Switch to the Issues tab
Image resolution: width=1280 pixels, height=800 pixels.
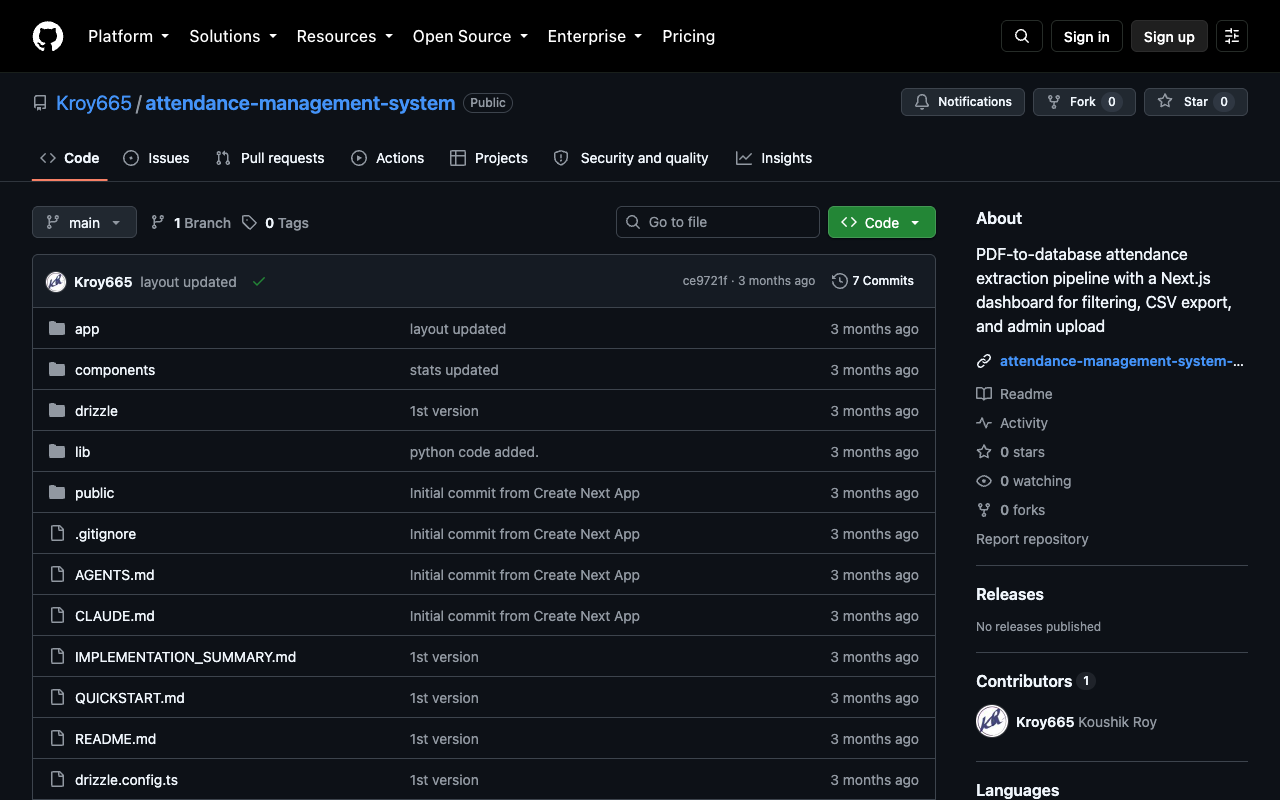tap(156, 158)
